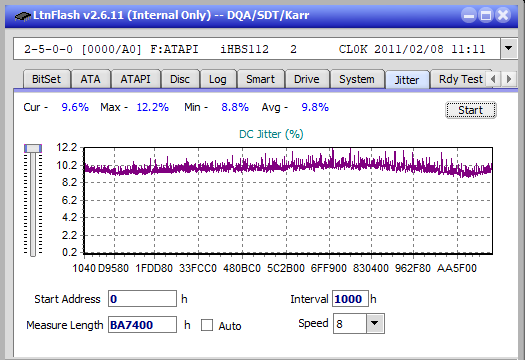Switch to the BitSet tab
Image resolution: width=525 pixels, height=360 pixels.
coord(47,79)
